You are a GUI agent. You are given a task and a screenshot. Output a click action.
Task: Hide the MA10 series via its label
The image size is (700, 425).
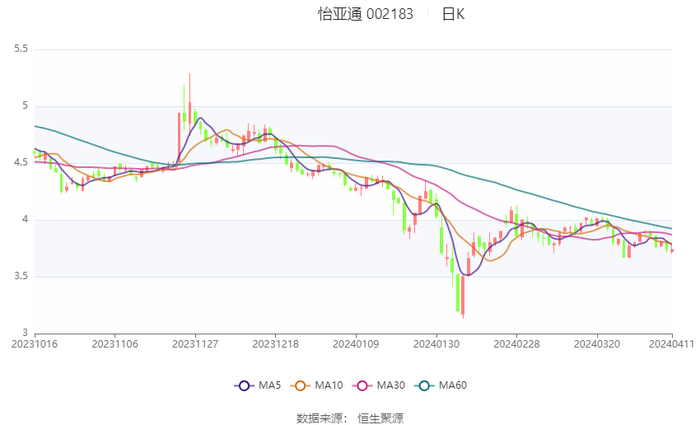point(329,385)
